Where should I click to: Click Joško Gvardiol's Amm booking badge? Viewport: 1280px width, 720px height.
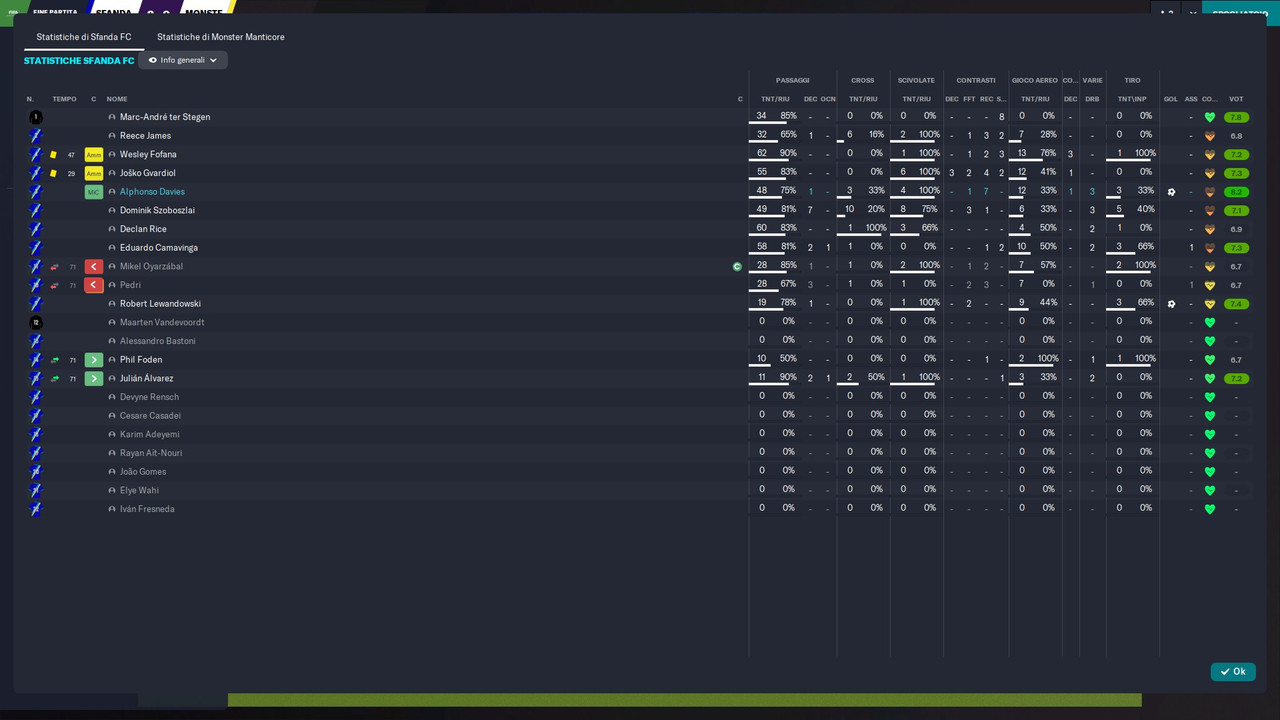coord(94,173)
